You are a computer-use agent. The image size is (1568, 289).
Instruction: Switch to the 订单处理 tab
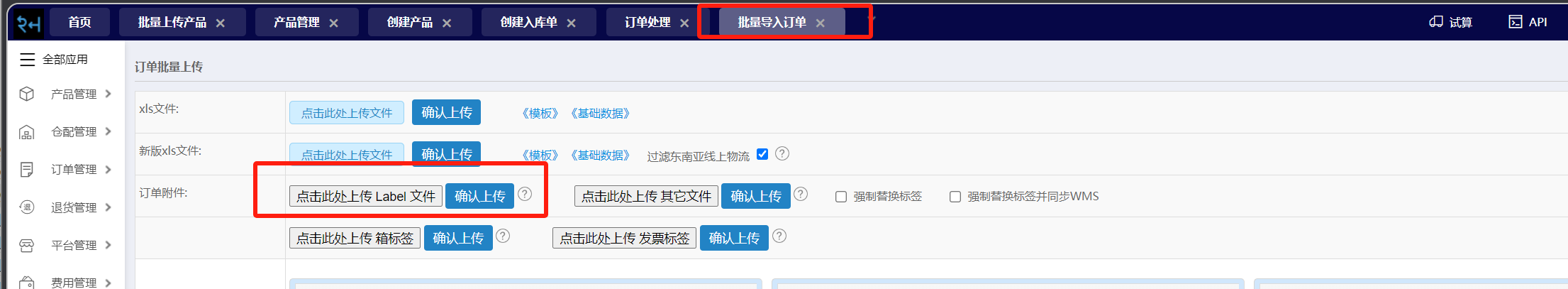(x=647, y=22)
